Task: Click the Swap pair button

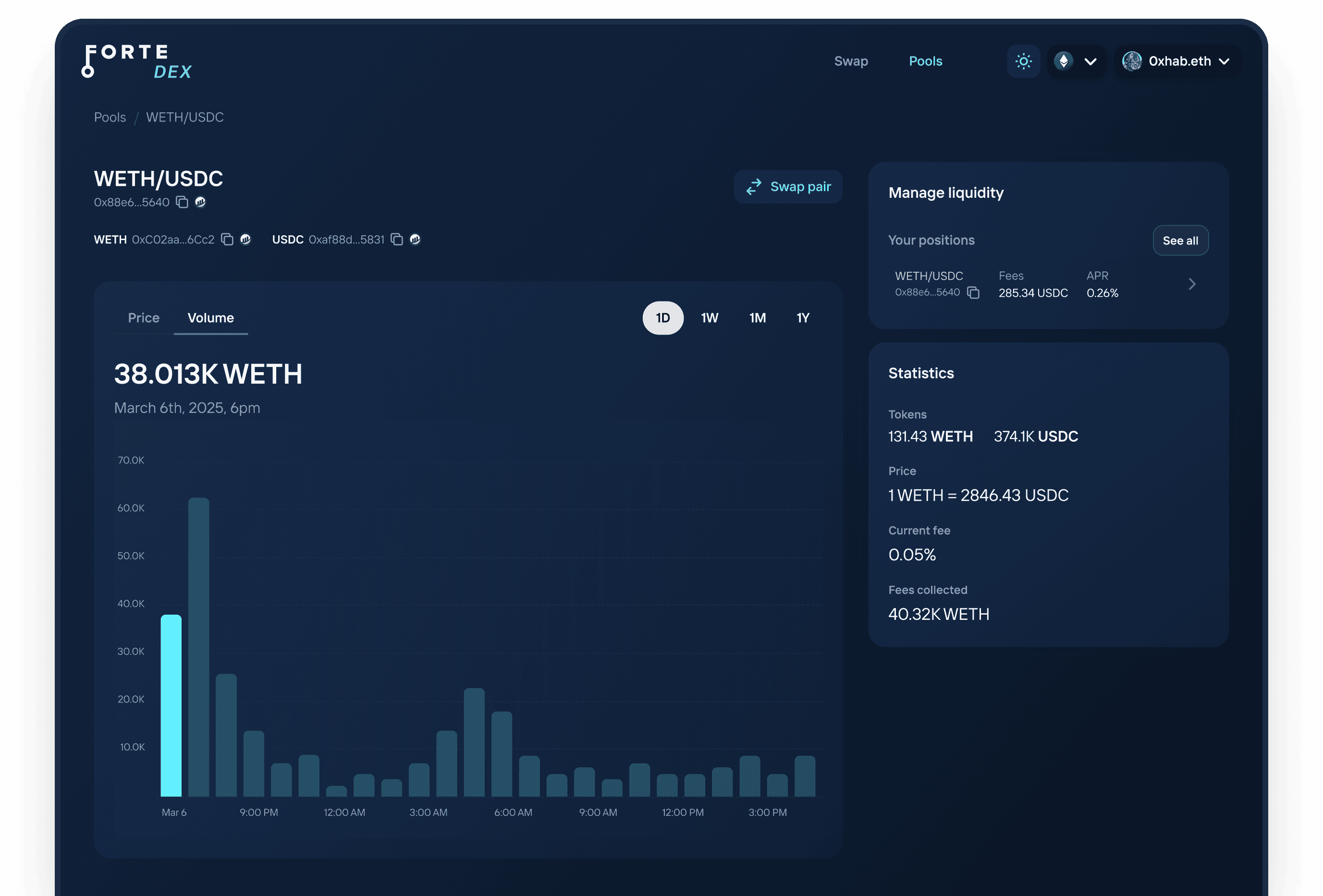Action: (788, 187)
